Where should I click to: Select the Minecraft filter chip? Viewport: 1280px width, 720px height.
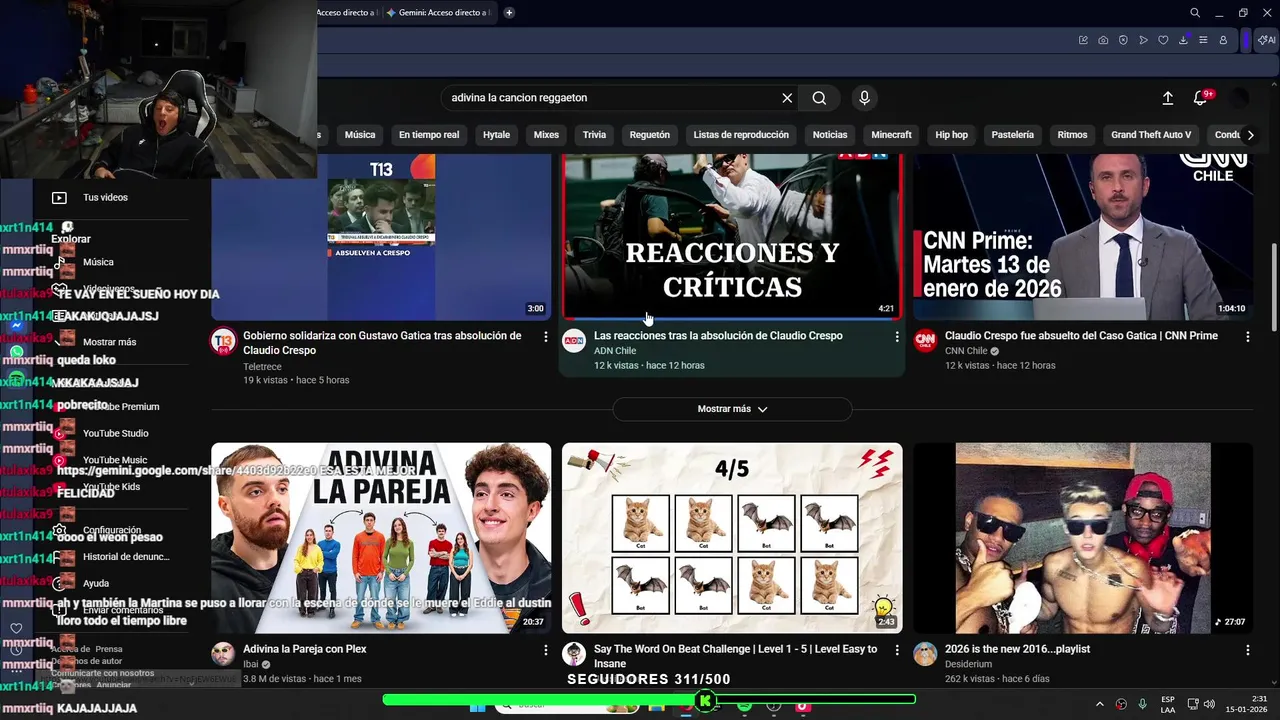pyautogui.click(x=891, y=135)
